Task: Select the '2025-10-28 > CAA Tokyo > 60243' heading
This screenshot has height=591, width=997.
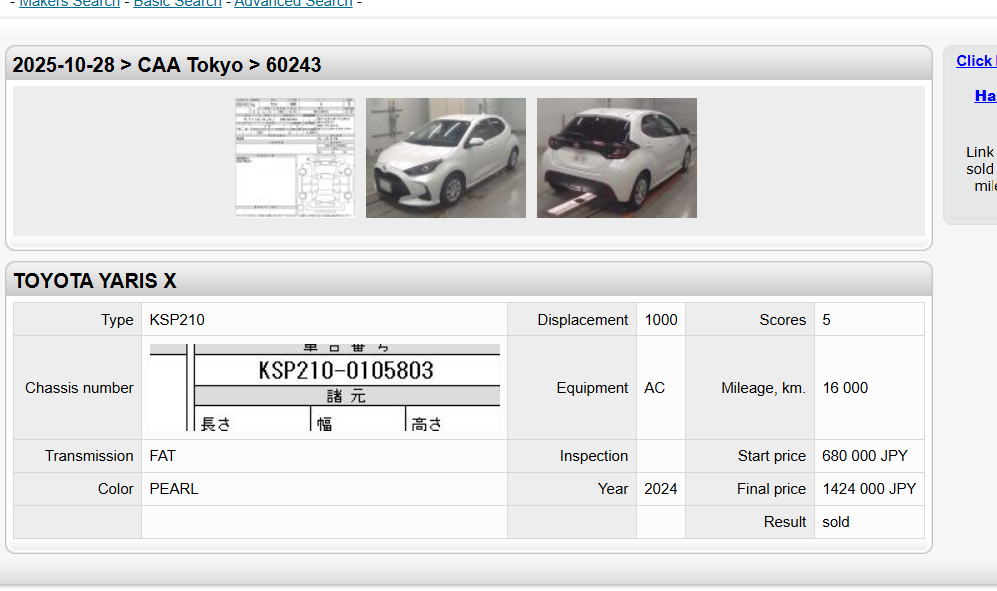Action: pos(167,65)
